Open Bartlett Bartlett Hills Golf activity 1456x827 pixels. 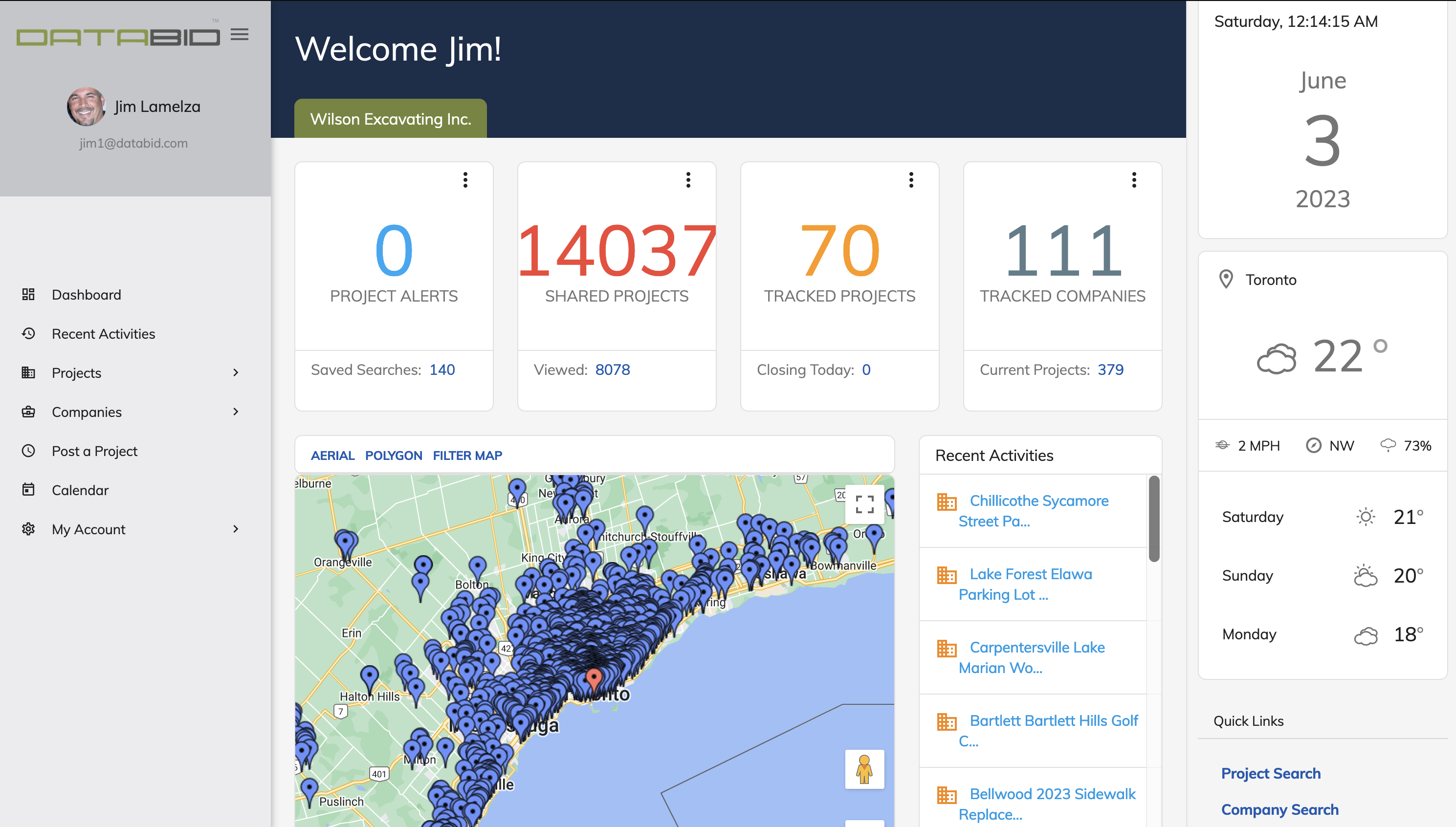point(1048,730)
